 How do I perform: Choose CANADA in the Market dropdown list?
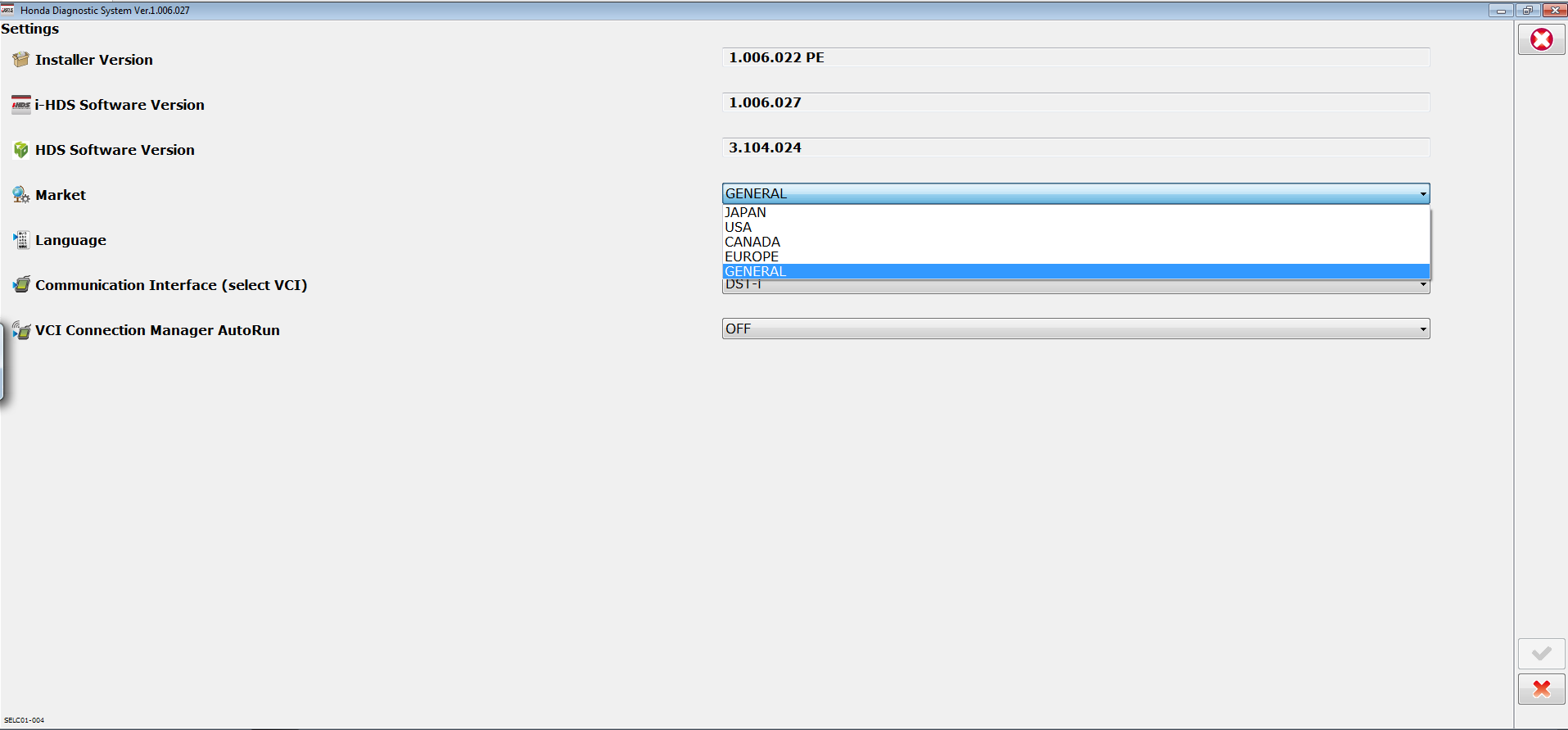752,242
